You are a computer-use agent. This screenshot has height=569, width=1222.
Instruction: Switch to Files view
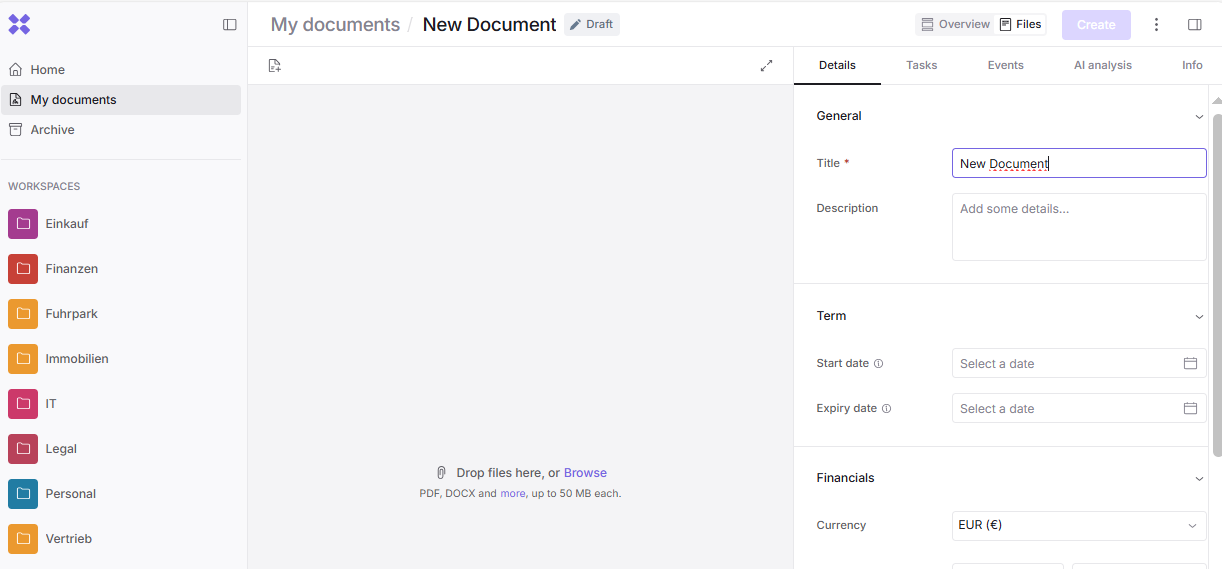click(1021, 25)
